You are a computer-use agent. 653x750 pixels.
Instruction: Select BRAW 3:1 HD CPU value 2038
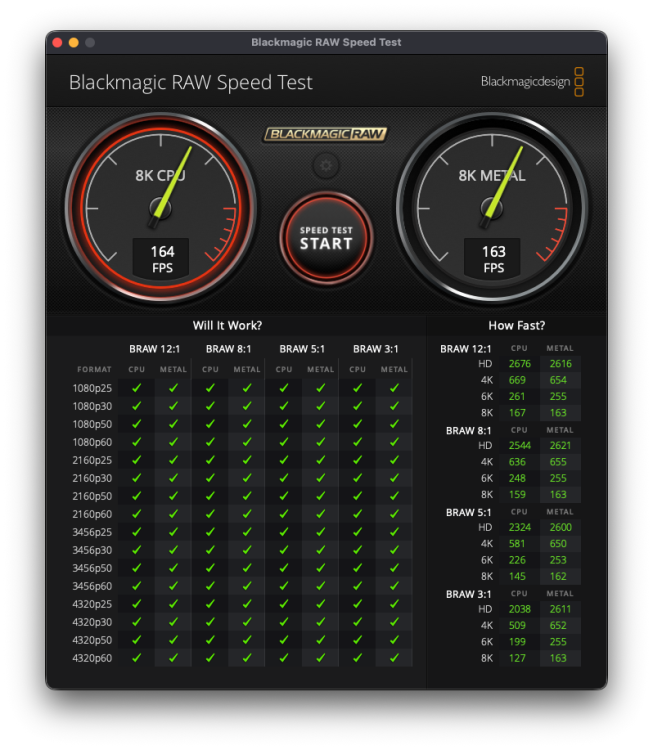[520, 609]
